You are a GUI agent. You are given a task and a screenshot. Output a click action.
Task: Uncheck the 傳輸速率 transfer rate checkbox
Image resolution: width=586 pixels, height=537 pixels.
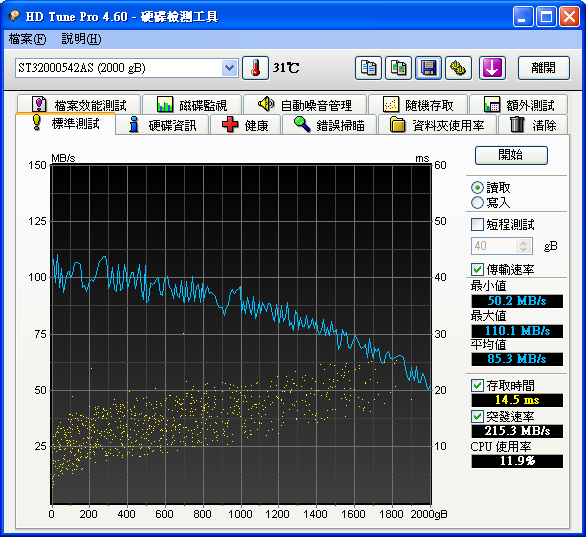click(477, 269)
